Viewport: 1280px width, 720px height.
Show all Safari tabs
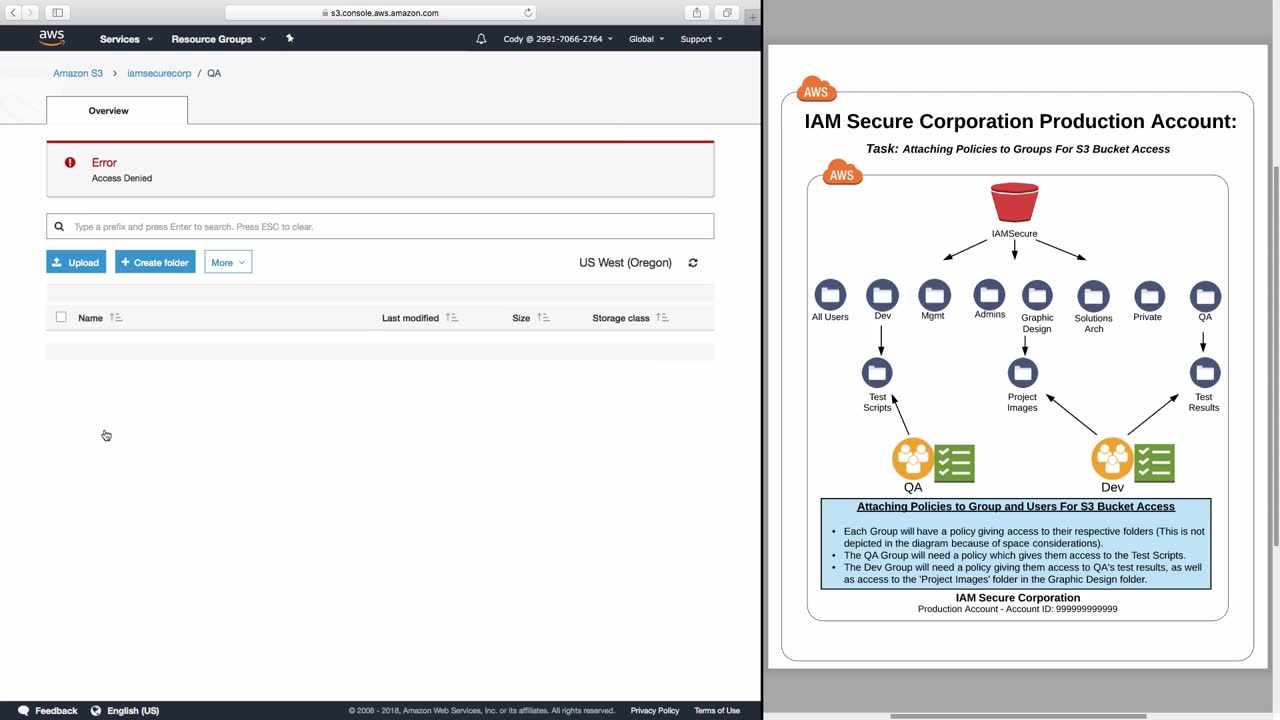coord(727,12)
